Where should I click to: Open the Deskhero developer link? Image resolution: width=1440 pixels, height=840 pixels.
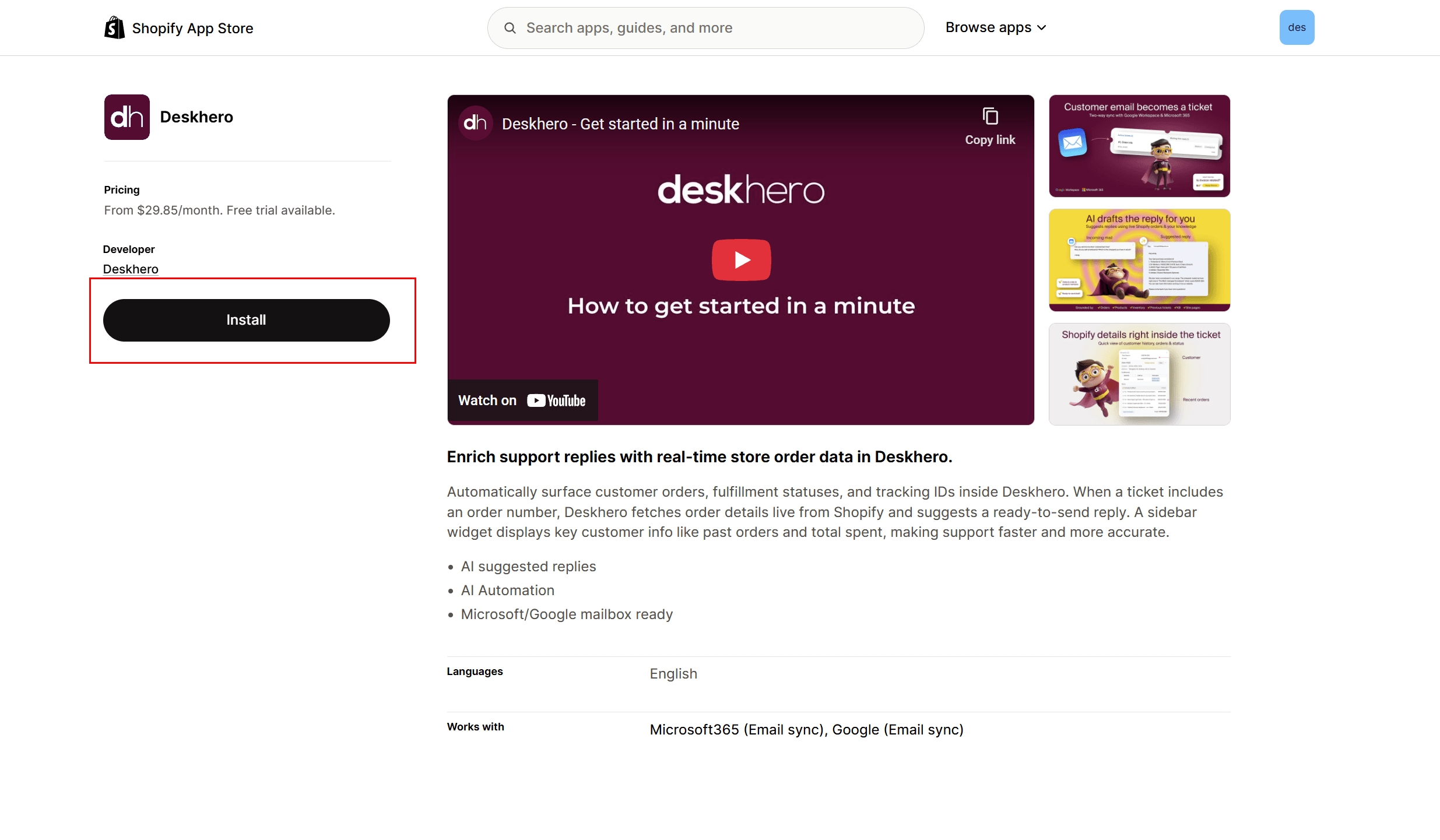pos(131,269)
